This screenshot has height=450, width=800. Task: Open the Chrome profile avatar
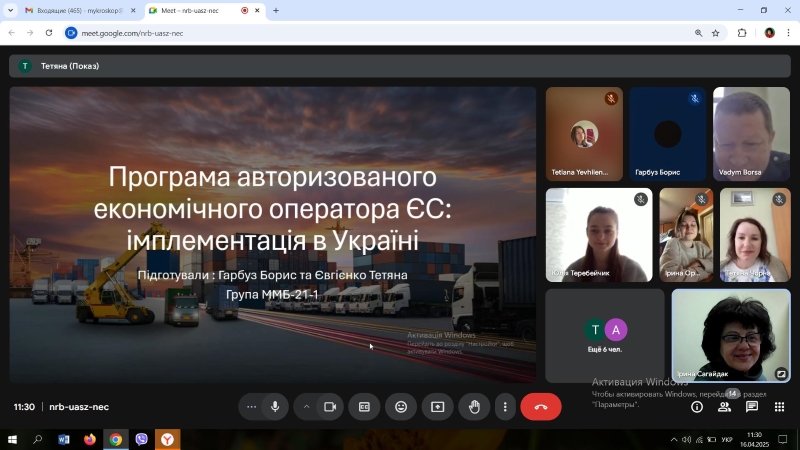(770, 33)
